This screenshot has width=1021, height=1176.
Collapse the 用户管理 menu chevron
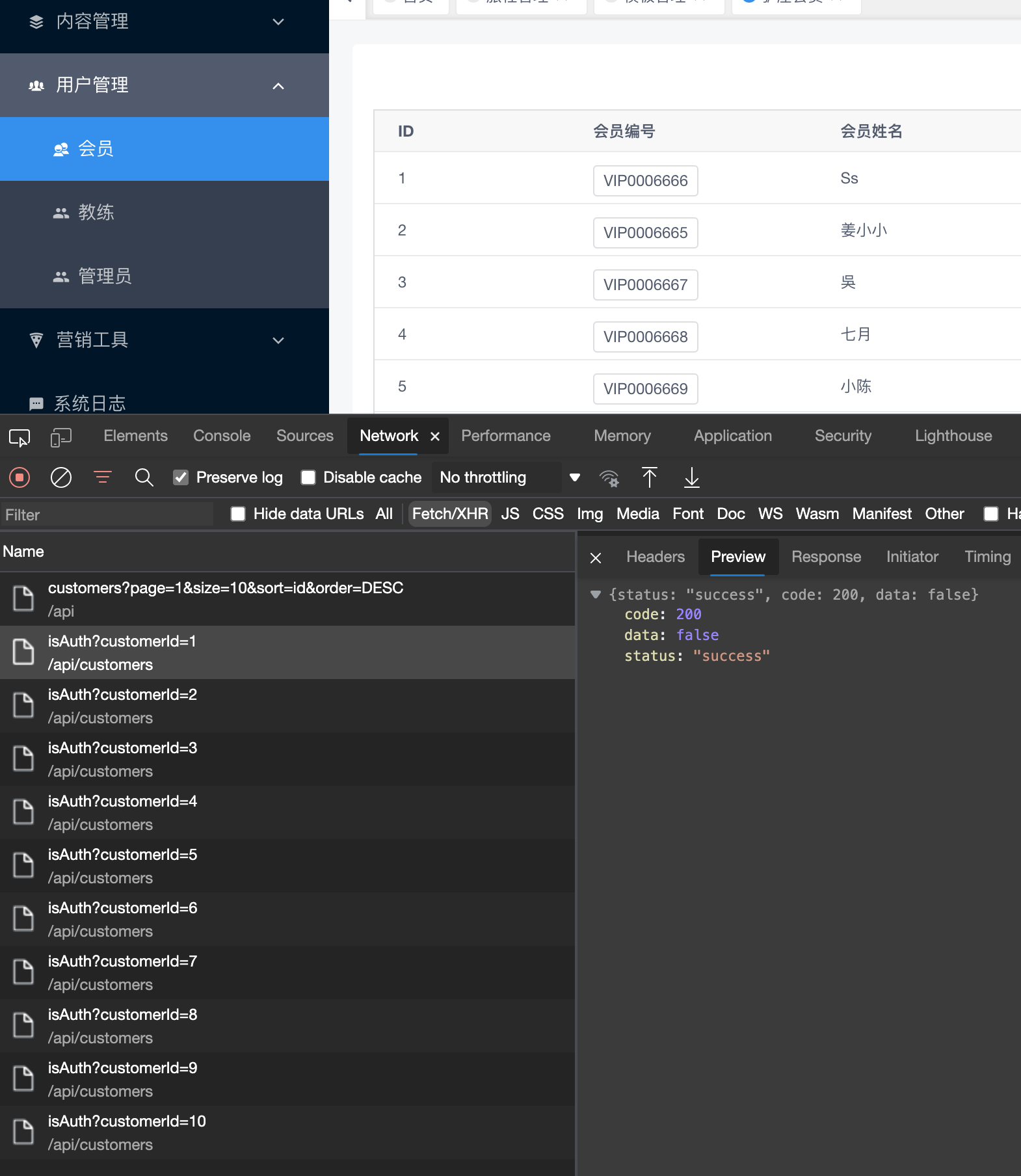278,86
